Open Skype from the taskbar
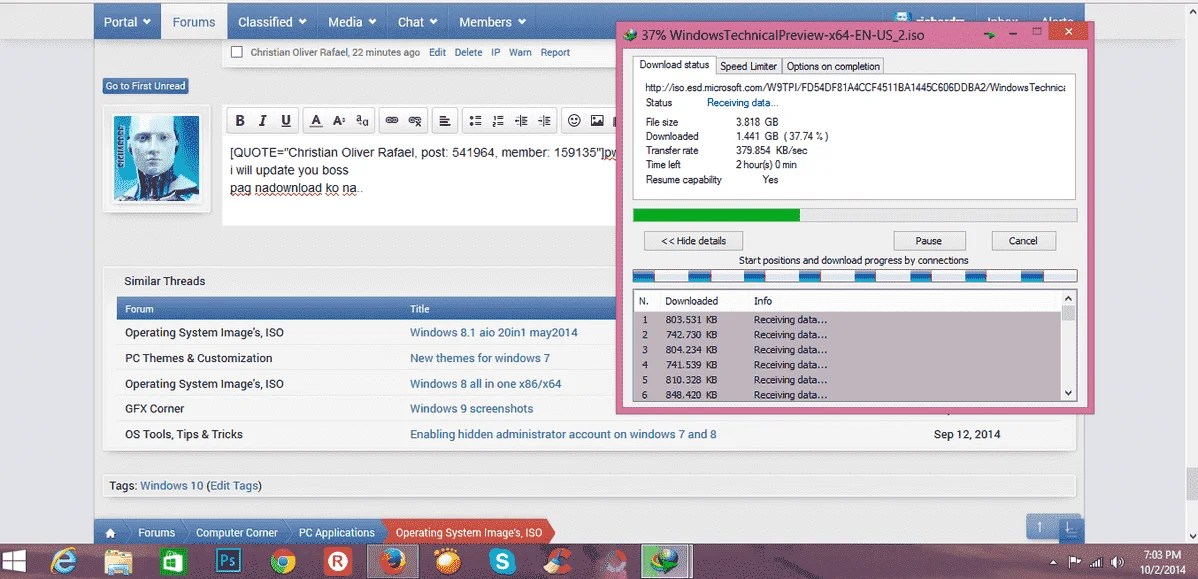 coord(503,562)
